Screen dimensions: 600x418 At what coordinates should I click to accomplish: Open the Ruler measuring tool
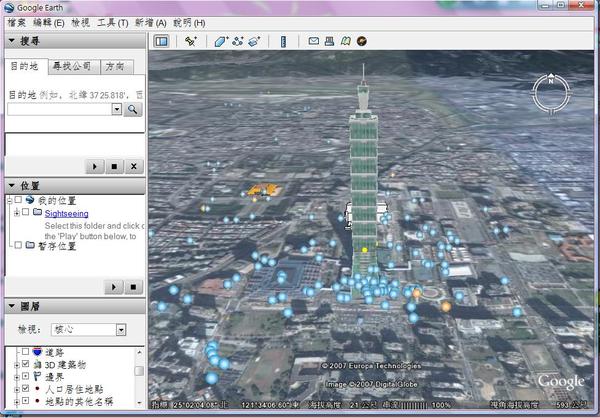coord(284,41)
